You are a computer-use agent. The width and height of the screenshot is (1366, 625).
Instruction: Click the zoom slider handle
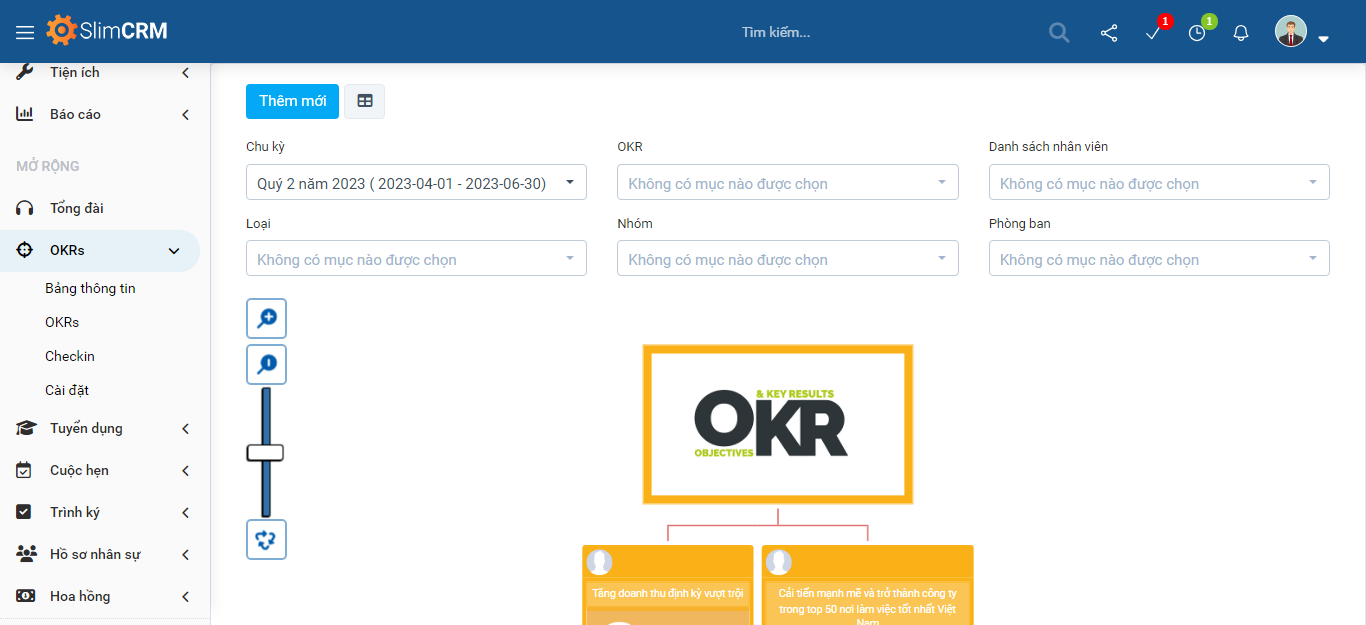(265, 453)
